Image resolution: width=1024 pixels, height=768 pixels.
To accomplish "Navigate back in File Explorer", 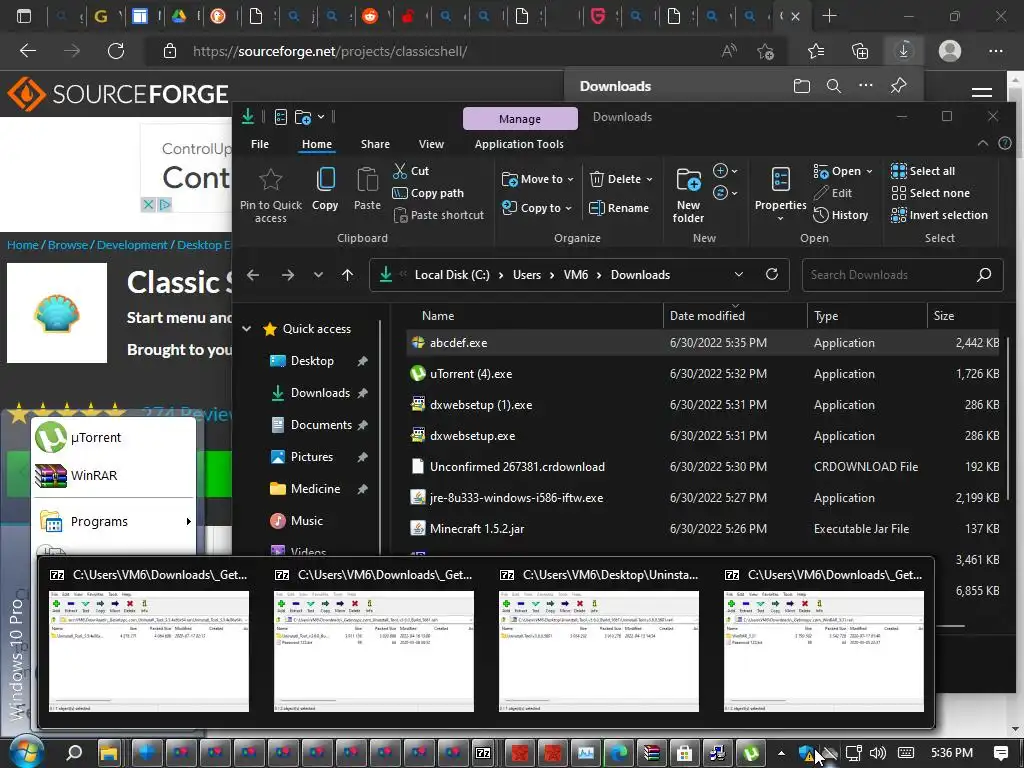I will click(253, 275).
